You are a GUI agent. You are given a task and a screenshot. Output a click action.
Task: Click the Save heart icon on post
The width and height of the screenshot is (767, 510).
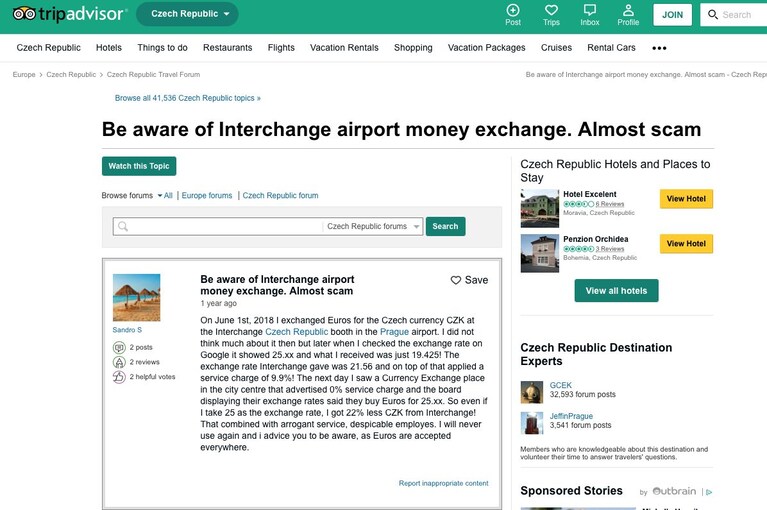point(455,280)
